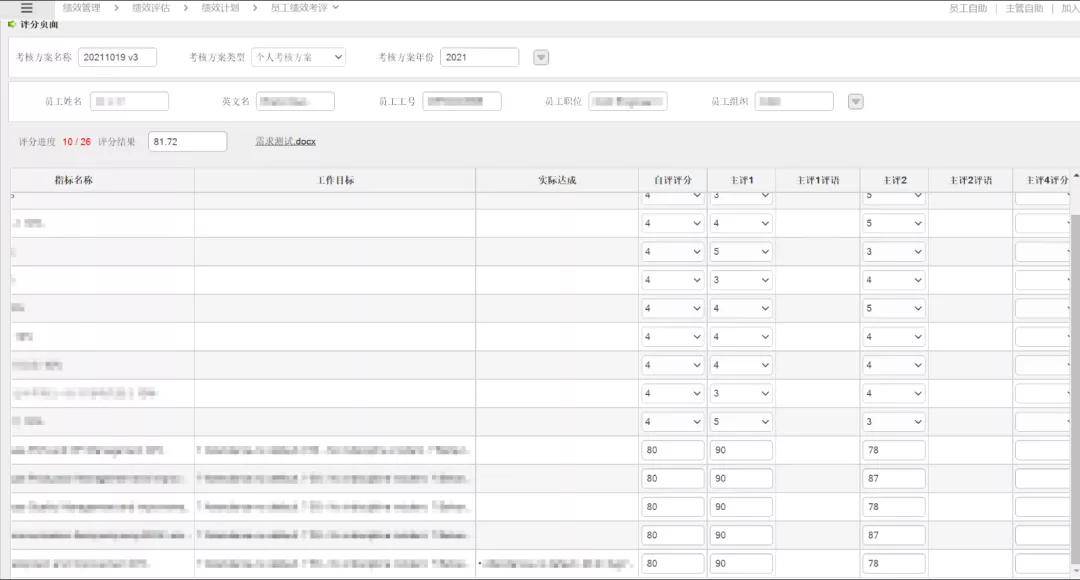Go to 绩效评估 in the breadcrumb

click(x=151, y=8)
